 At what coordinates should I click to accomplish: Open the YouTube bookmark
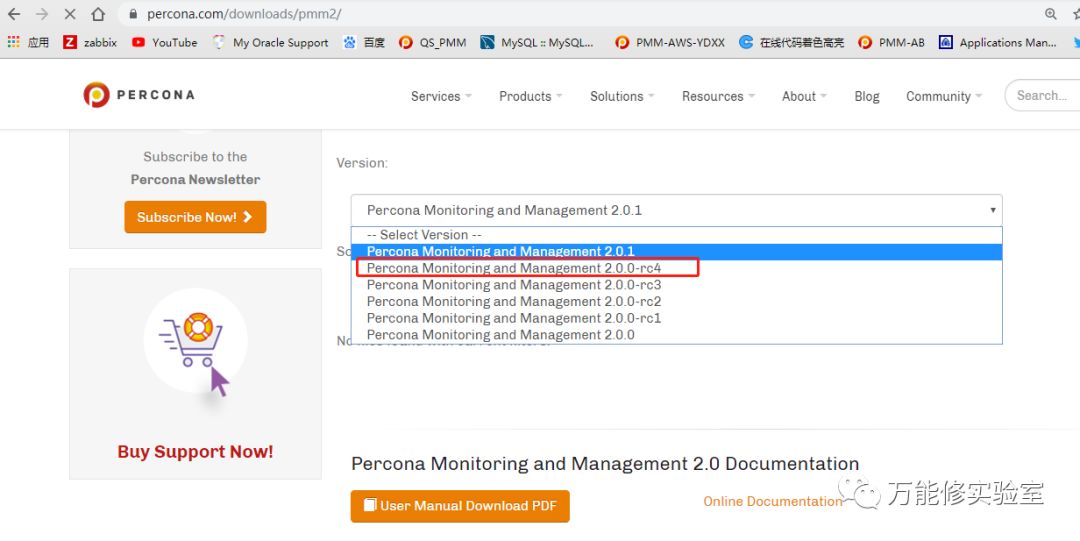tap(164, 42)
